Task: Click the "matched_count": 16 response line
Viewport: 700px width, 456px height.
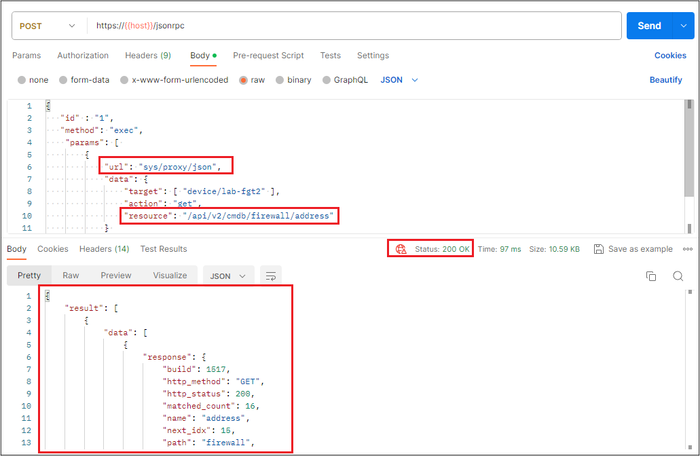Action: (211, 406)
